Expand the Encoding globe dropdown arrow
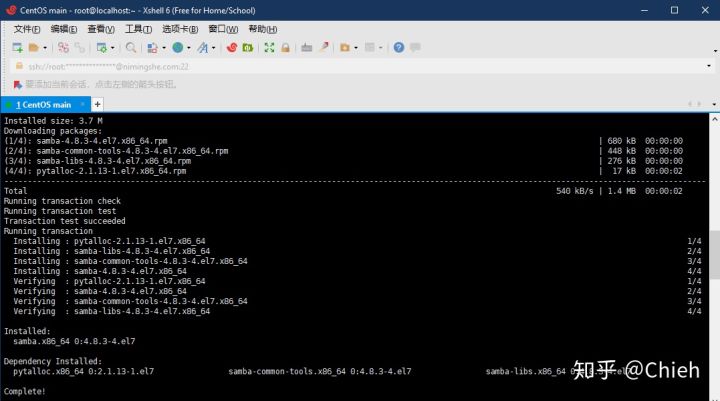The image size is (720, 401). tap(189, 48)
